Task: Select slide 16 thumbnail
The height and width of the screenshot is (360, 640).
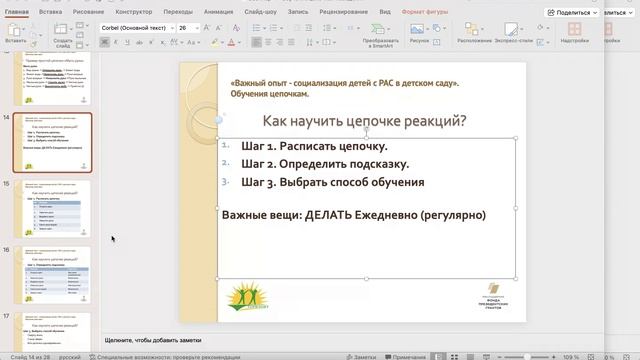Action: click(52, 275)
